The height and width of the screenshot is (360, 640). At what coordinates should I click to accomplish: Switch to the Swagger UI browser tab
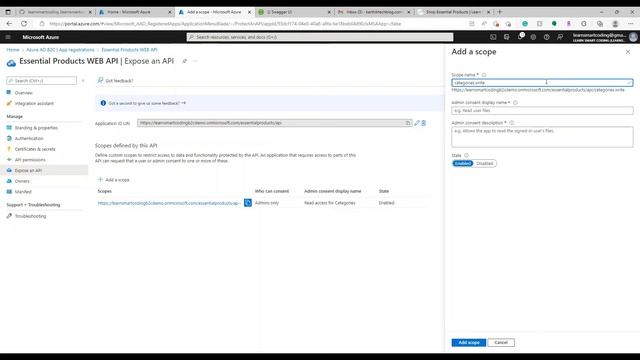[294, 12]
